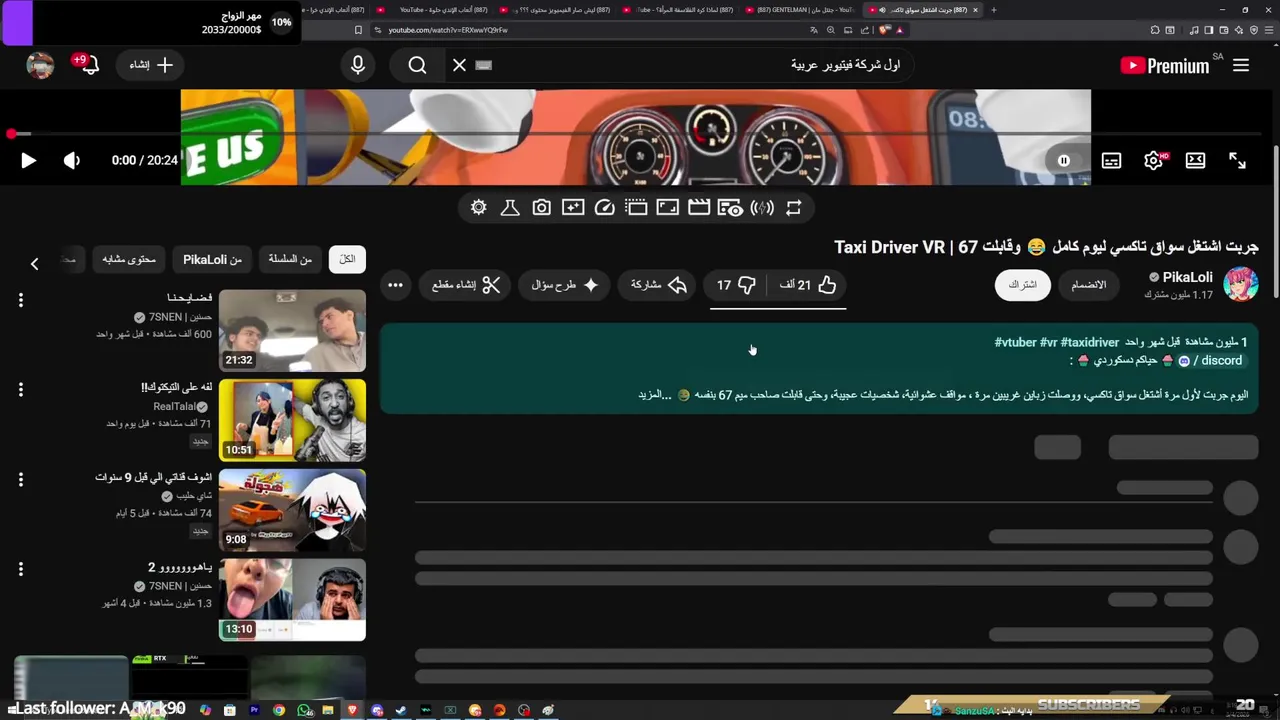Screen dimensions: 1280x720
Task: Open PikaLoli channel name link
Action: (1188, 277)
